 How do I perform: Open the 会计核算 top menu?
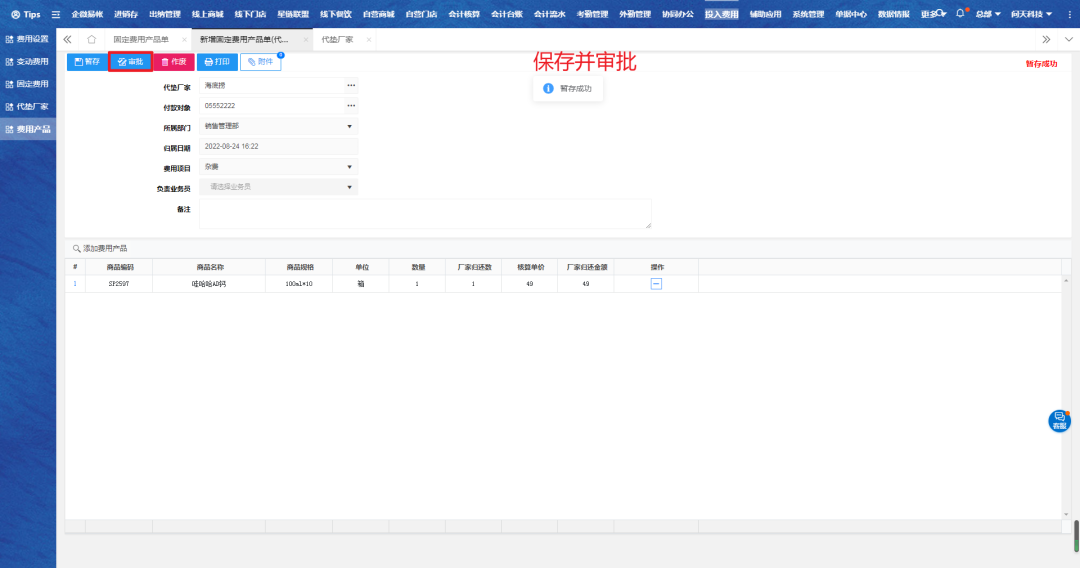[x=463, y=14]
